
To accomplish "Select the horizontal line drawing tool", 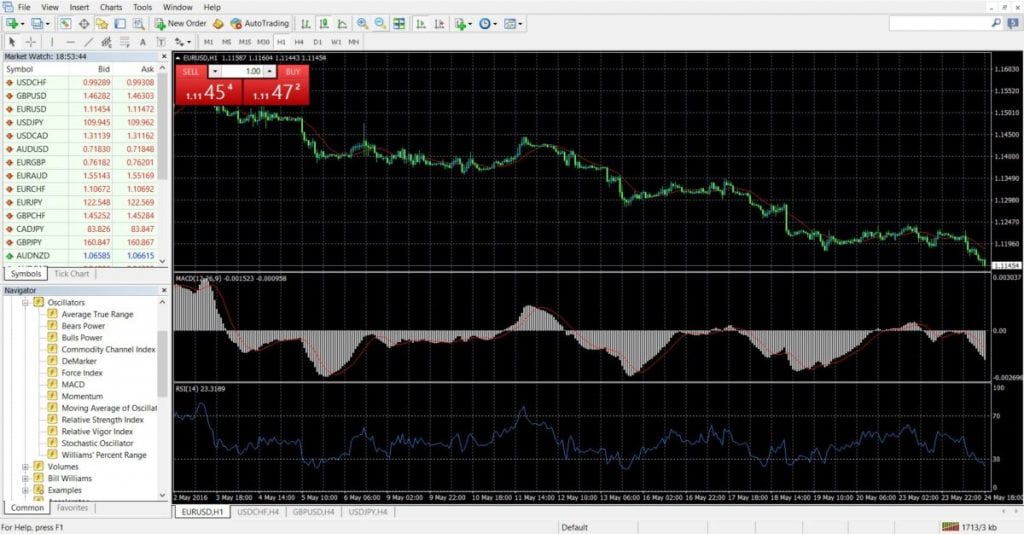I will click(70, 42).
